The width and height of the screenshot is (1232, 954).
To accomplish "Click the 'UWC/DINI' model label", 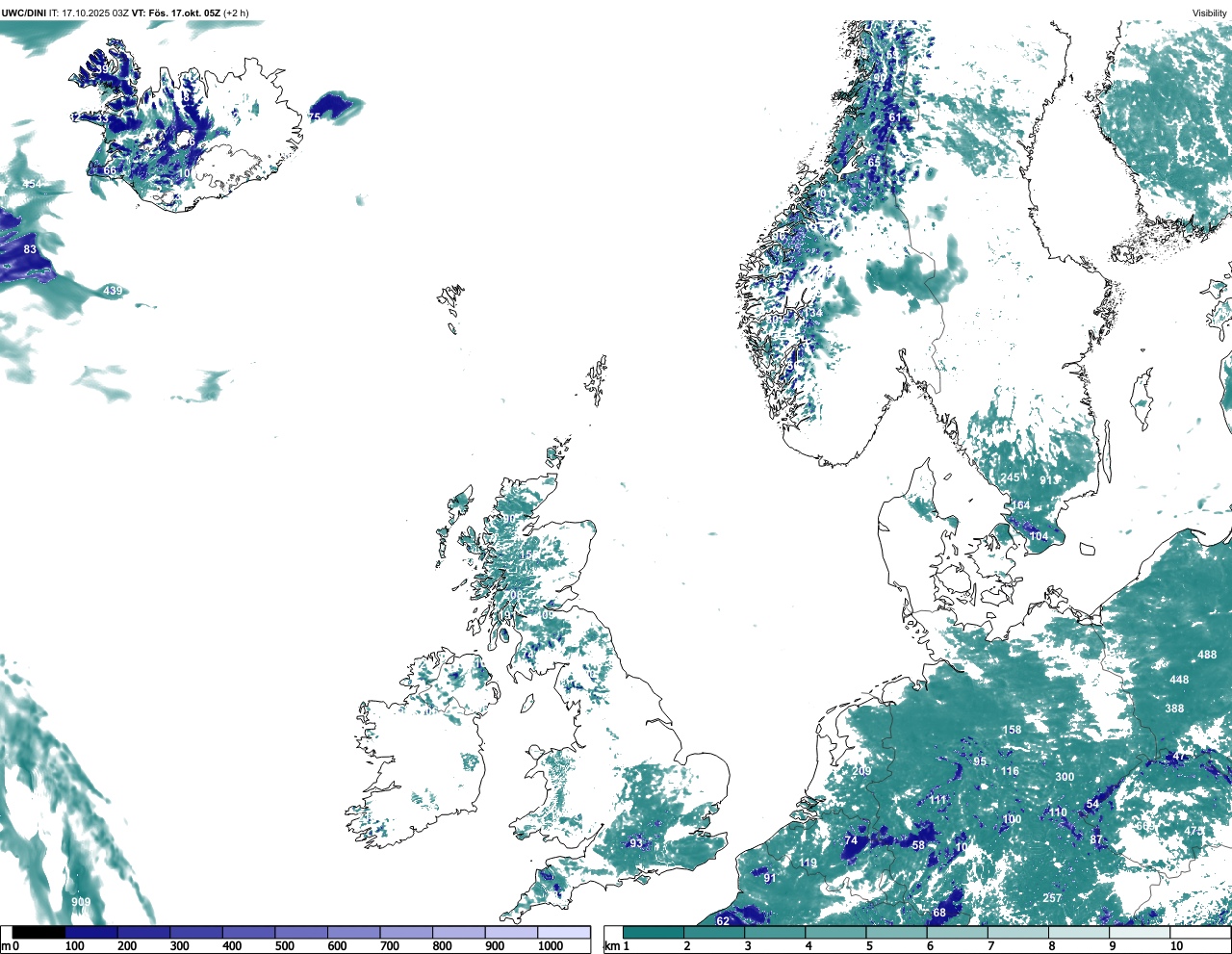I will coord(23,13).
